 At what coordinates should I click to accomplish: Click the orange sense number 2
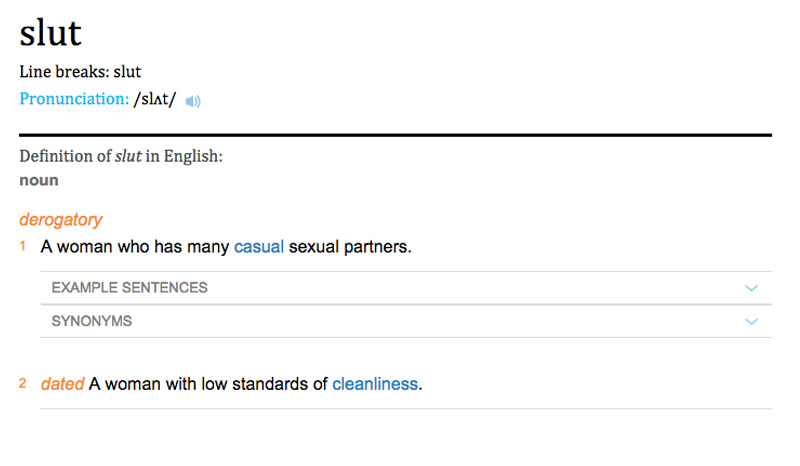point(23,383)
